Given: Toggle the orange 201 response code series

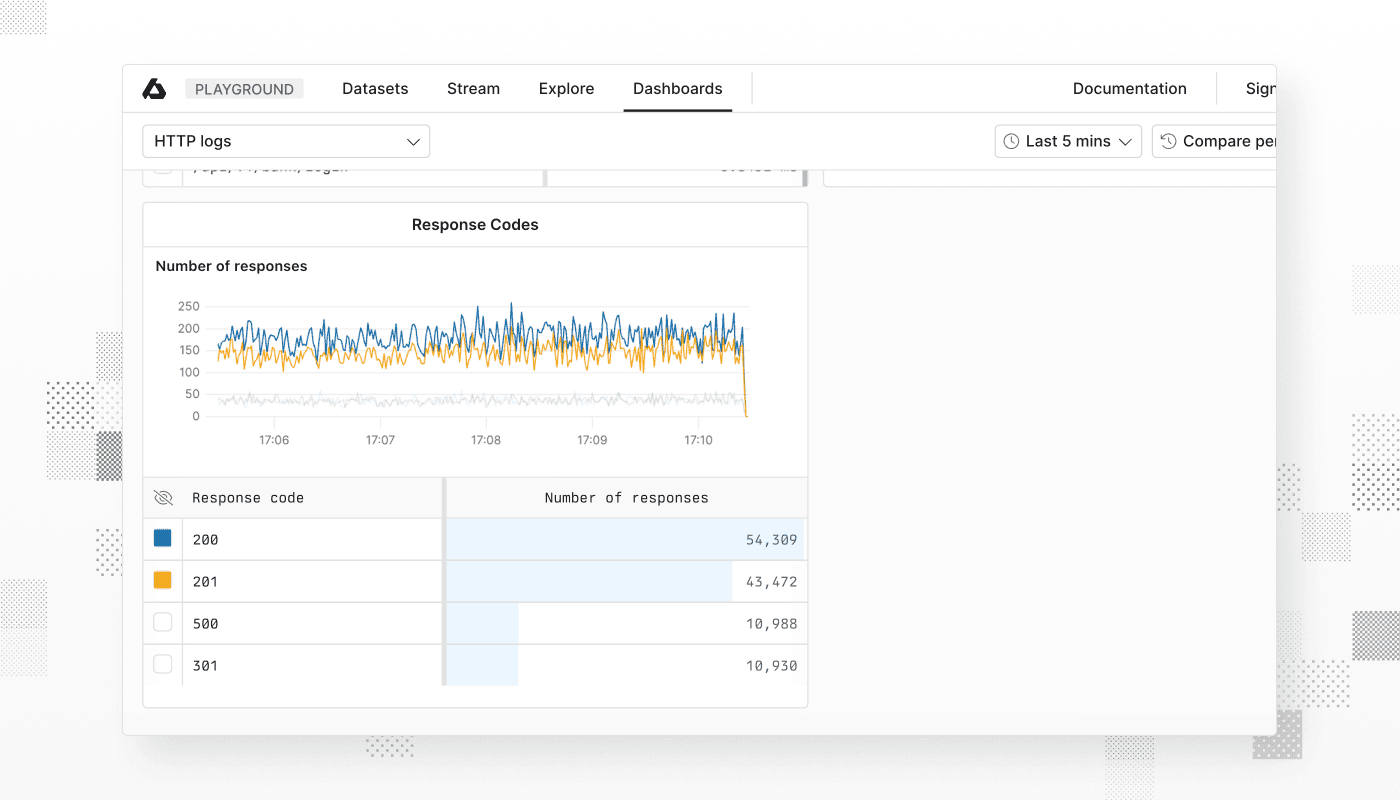Looking at the screenshot, I should 162,581.
